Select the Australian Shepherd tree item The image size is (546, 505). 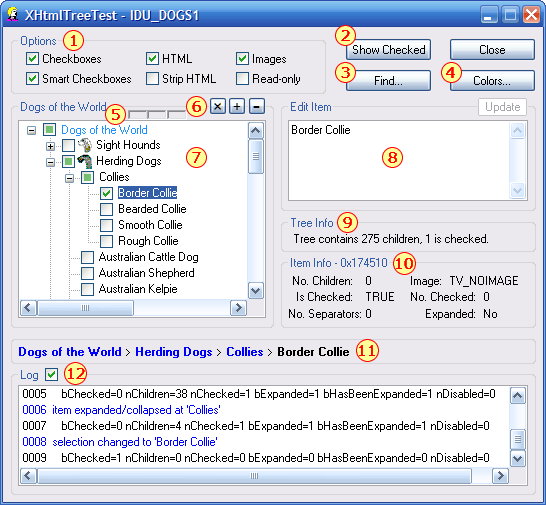pyautogui.click(x=146, y=273)
